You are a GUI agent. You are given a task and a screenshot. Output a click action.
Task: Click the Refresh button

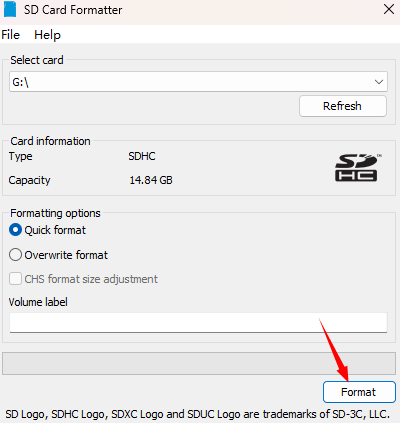[343, 106]
